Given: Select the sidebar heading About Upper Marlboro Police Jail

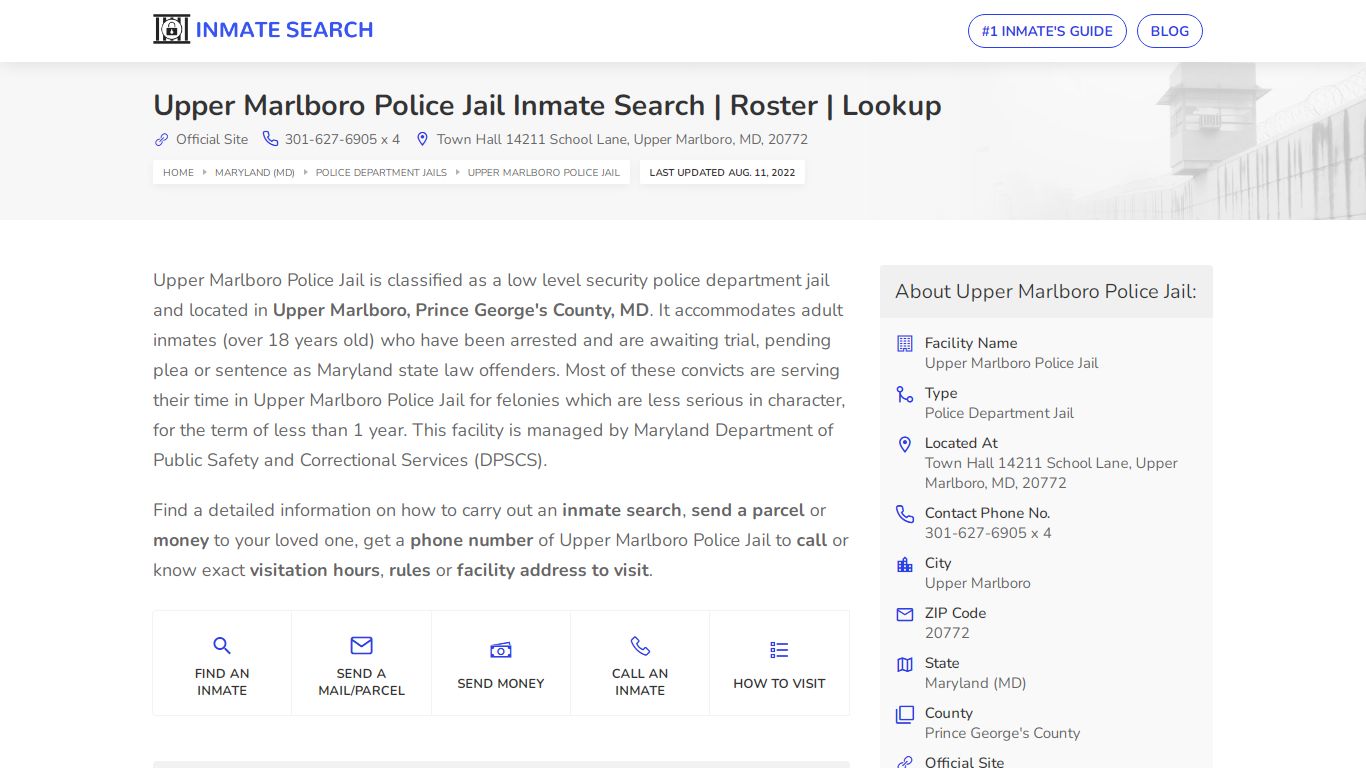Looking at the screenshot, I should point(1046,292).
